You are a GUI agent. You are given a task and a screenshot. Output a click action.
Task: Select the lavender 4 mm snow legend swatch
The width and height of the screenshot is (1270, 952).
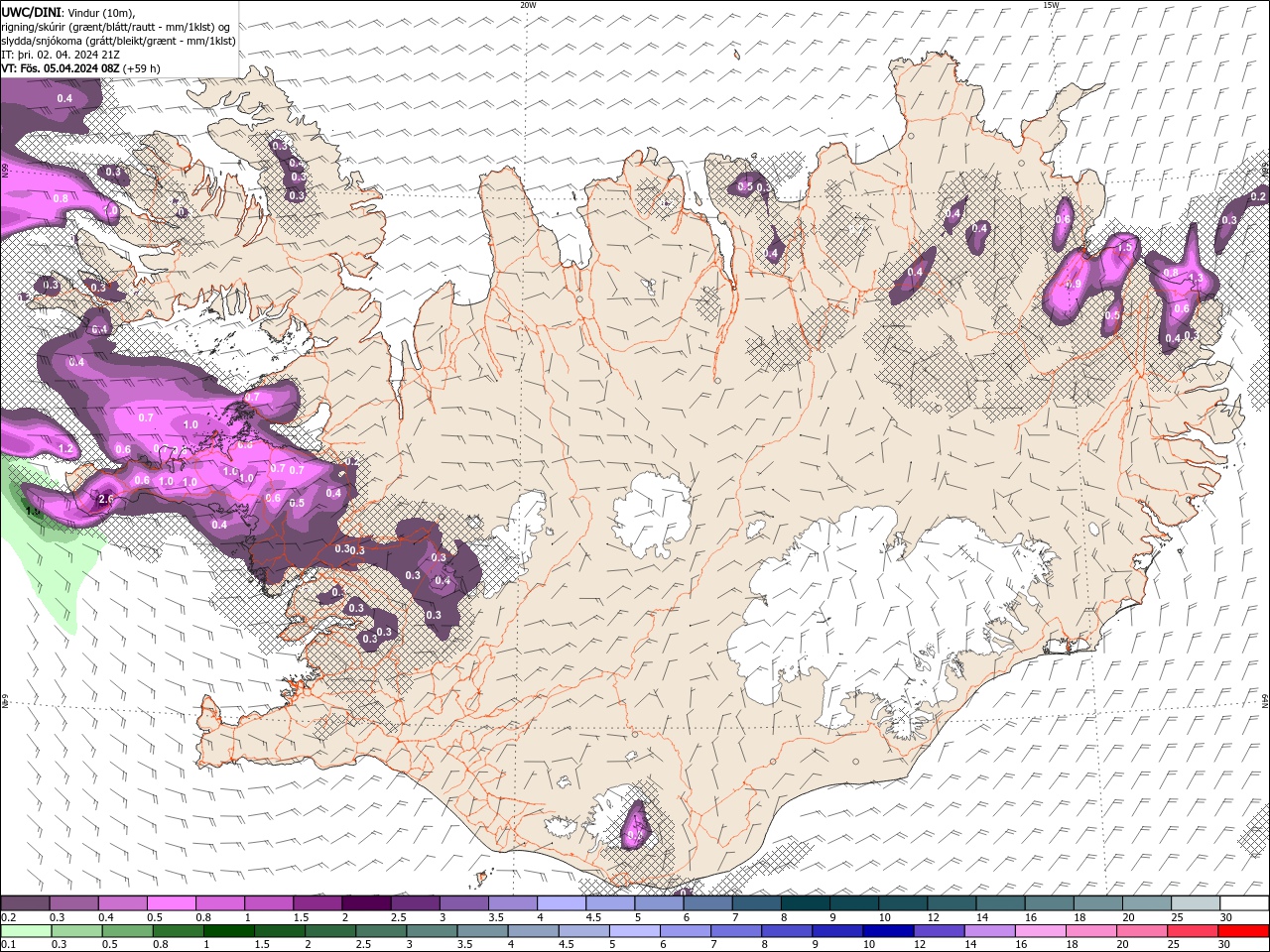(562, 902)
